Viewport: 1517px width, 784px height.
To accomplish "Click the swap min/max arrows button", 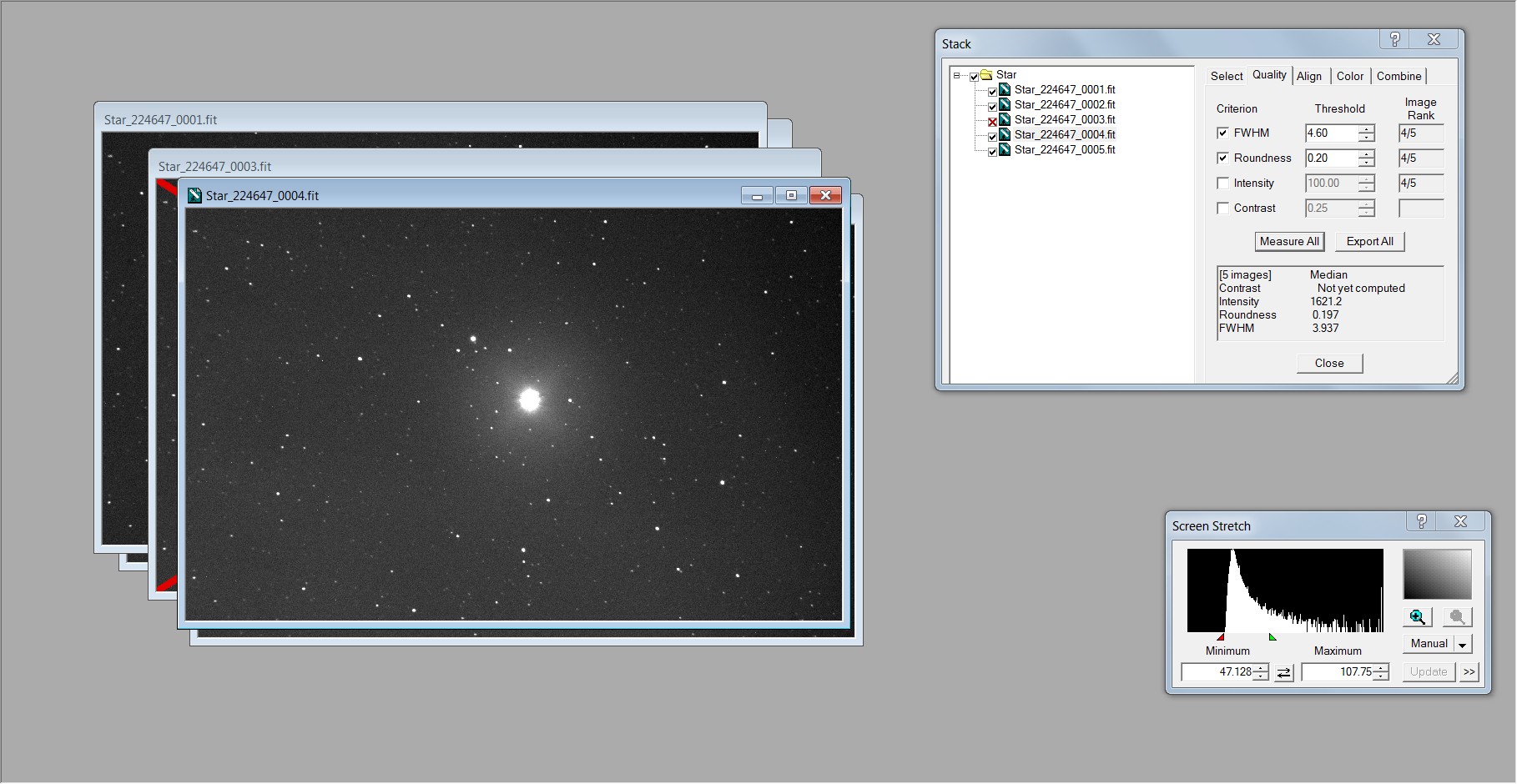I will 1284,672.
